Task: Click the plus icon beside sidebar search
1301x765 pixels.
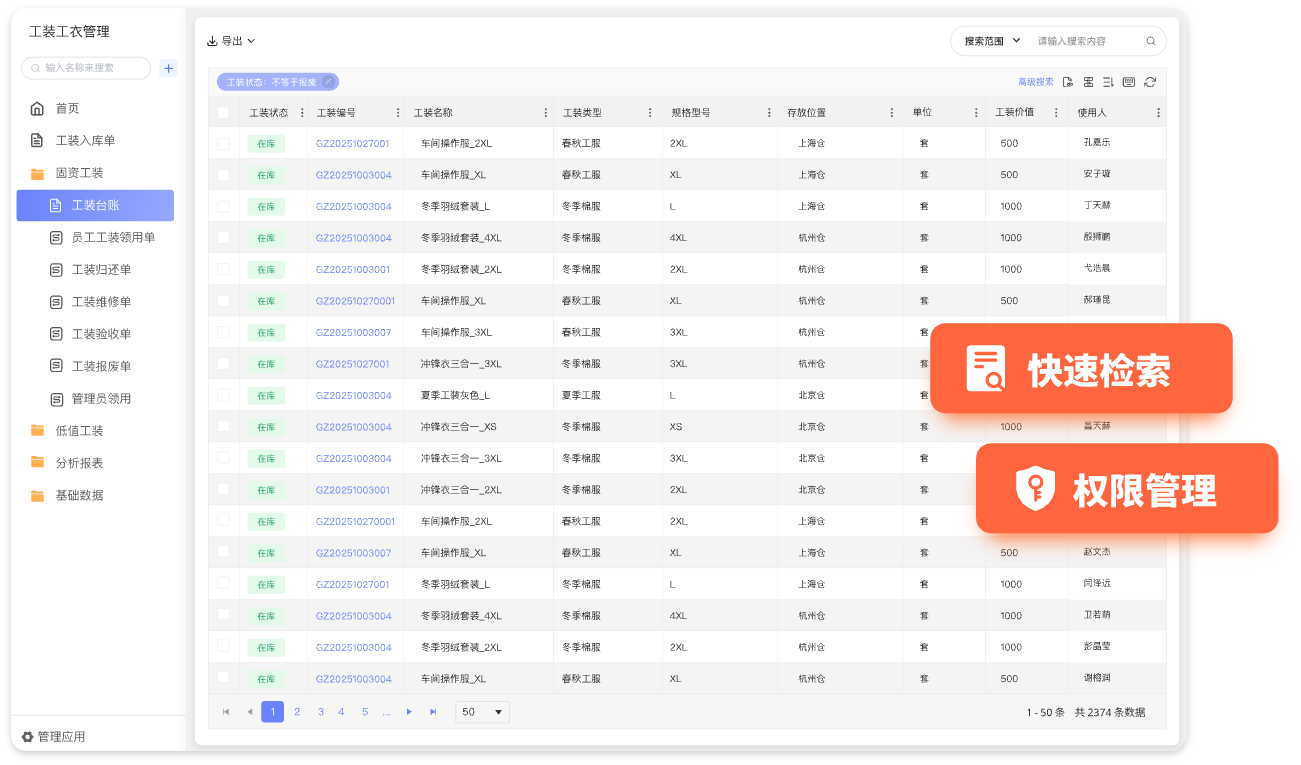Action: (168, 68)
